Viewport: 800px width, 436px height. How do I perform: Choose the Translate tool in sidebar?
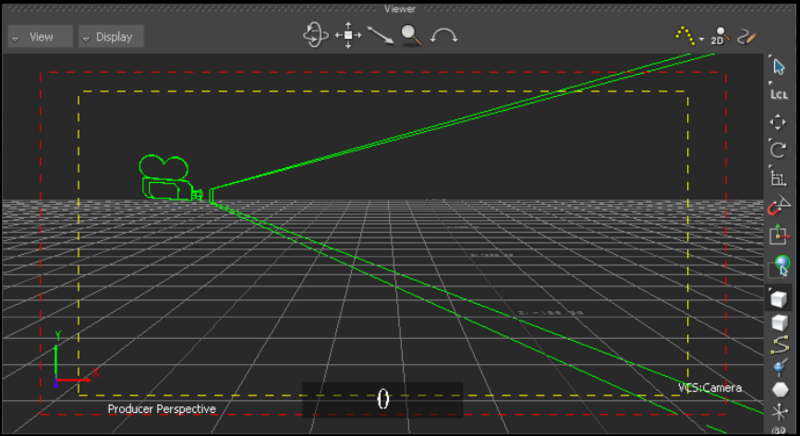click(x=778, y=122)
